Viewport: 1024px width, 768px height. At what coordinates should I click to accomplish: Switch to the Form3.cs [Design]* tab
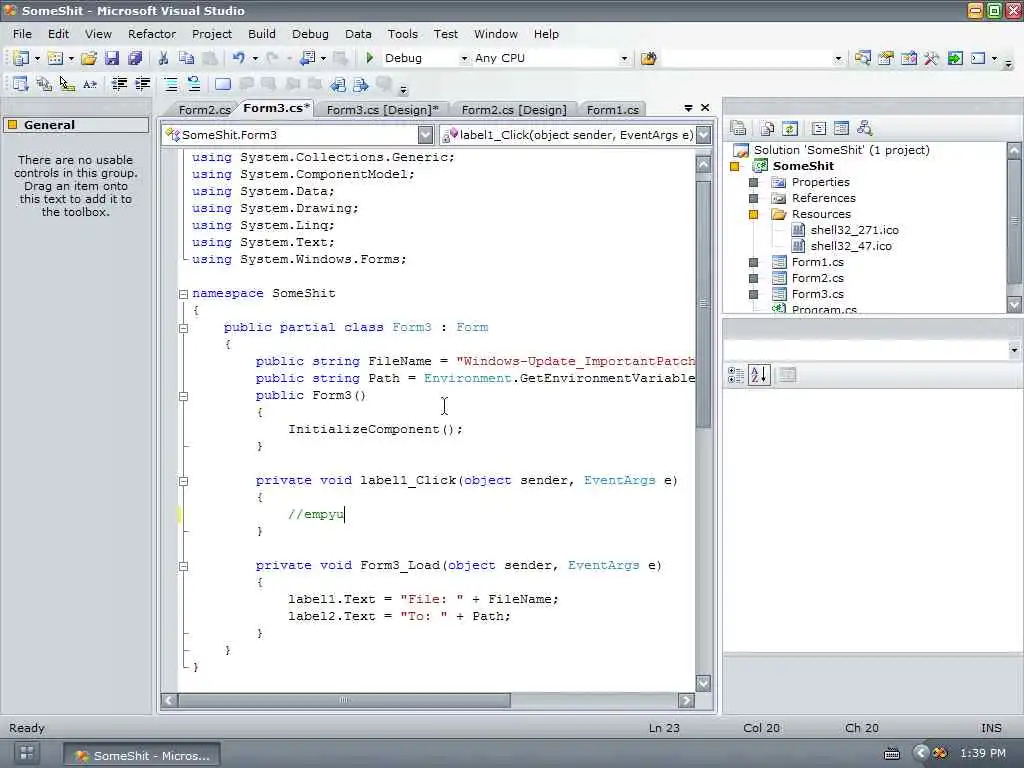[383, 110]
